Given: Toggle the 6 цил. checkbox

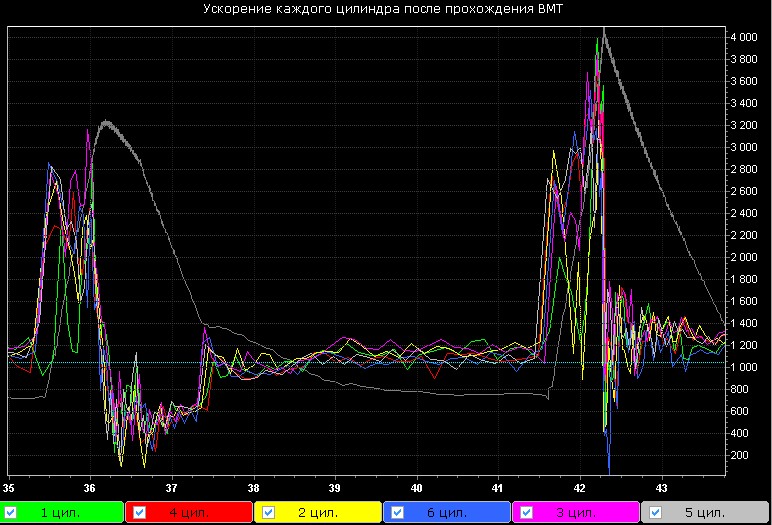Looking at the screenshot, I should coord(397,513).
